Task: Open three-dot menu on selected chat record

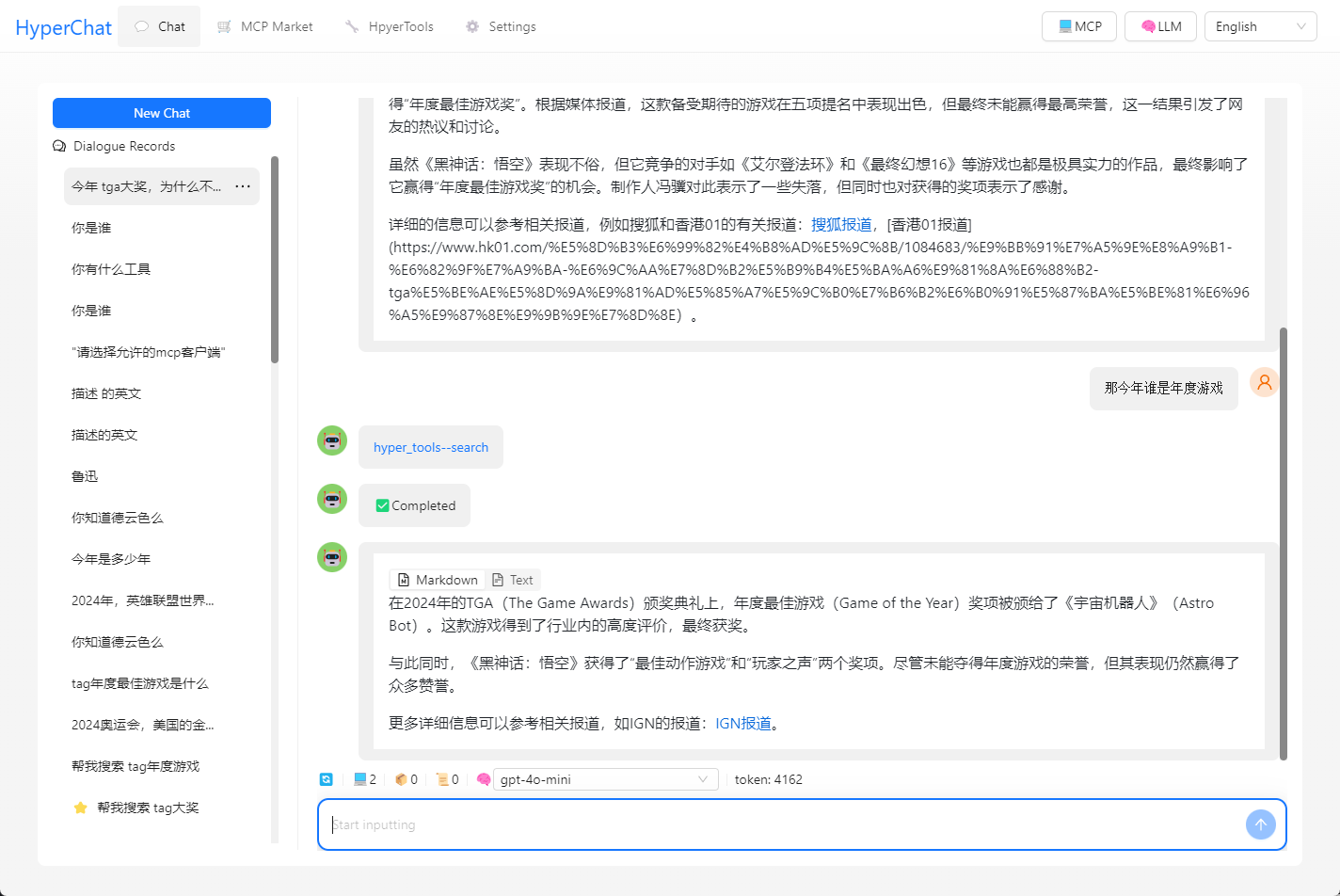Action: [243, 186]
